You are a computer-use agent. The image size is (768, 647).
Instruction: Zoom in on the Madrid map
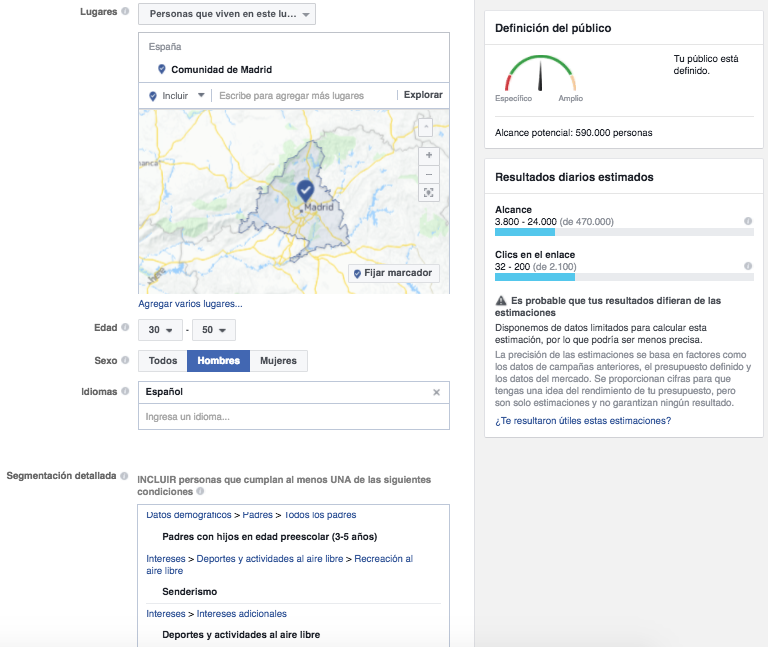[x=429, y=156]
